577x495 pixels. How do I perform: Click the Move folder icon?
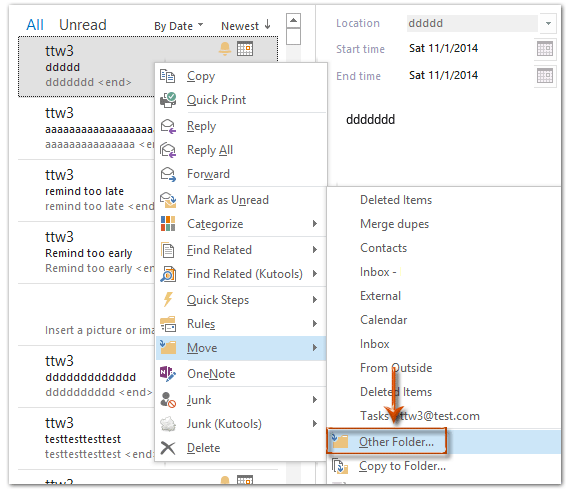click(168, 347)
